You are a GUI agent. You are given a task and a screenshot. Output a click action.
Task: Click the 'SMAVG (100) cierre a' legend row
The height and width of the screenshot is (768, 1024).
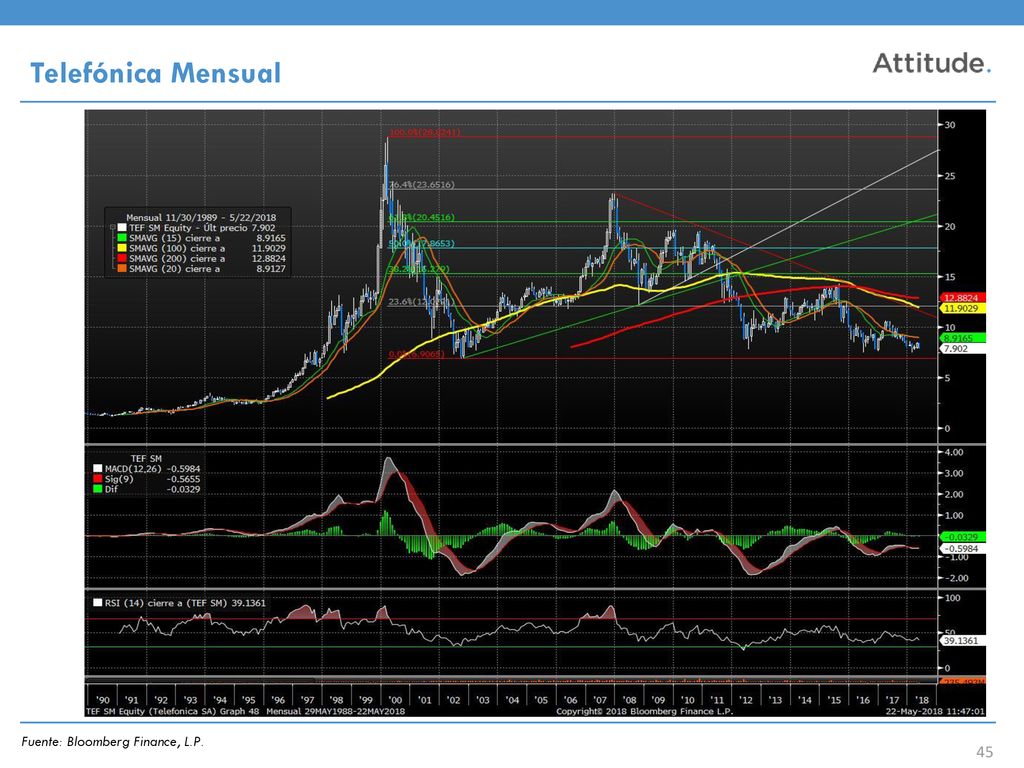tap(201, 248)
